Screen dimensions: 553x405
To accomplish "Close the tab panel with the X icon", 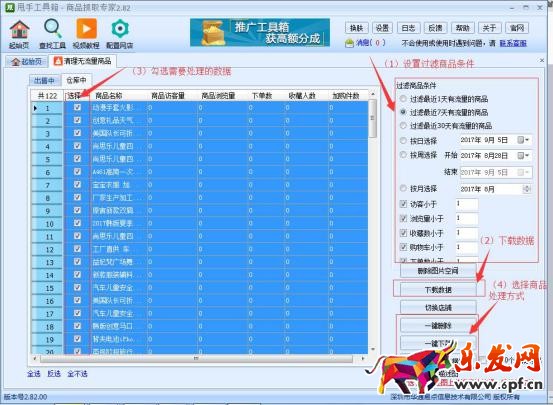I will tap(542, 60).
